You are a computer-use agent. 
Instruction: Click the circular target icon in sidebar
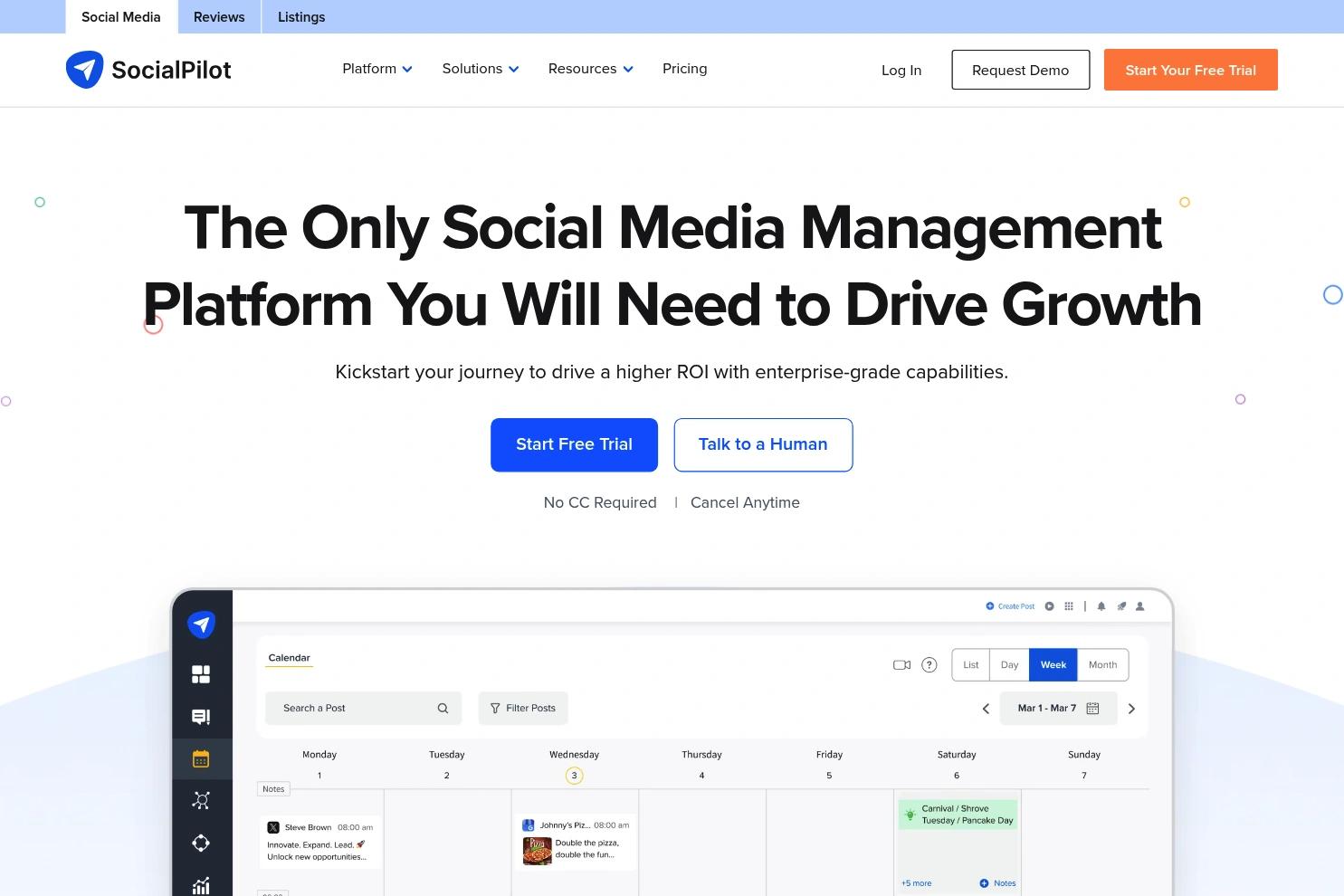(x=201, y=844)
